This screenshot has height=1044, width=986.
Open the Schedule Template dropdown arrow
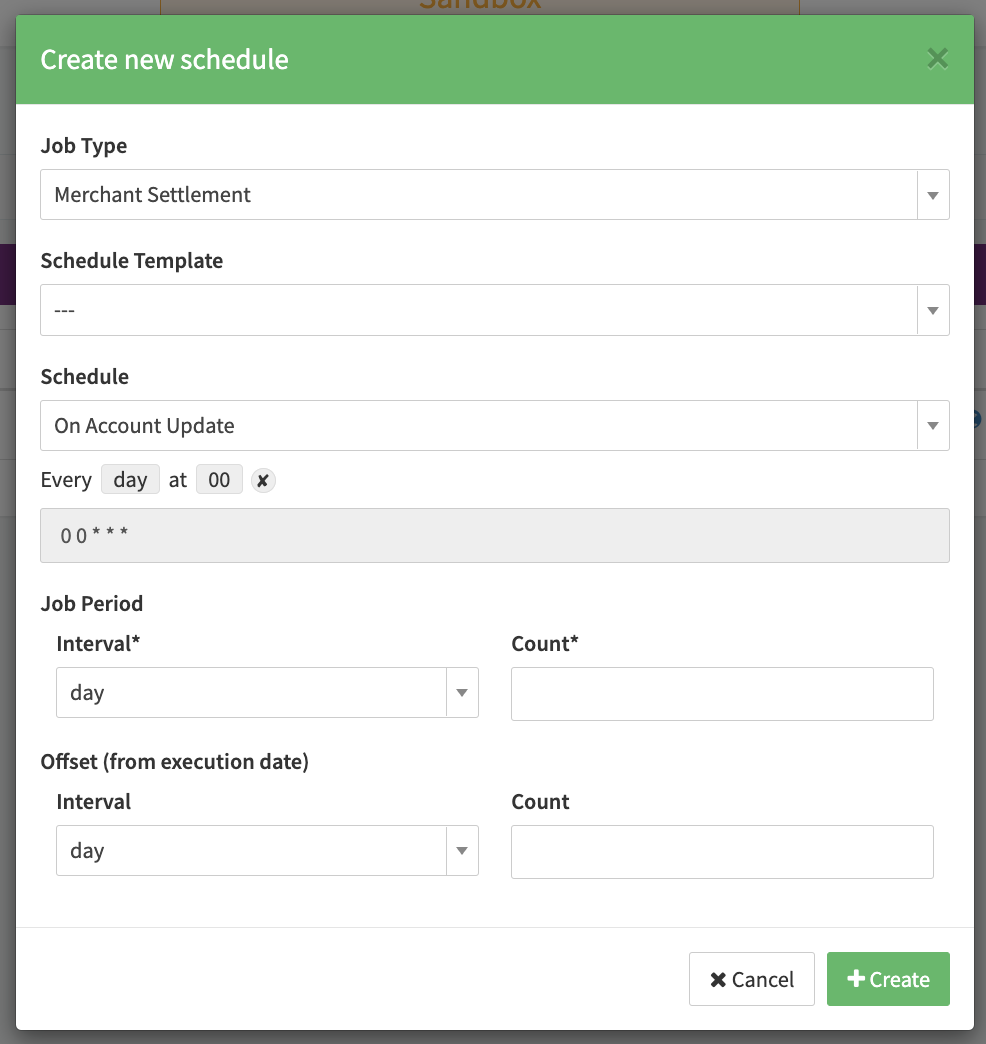[932, 310]
